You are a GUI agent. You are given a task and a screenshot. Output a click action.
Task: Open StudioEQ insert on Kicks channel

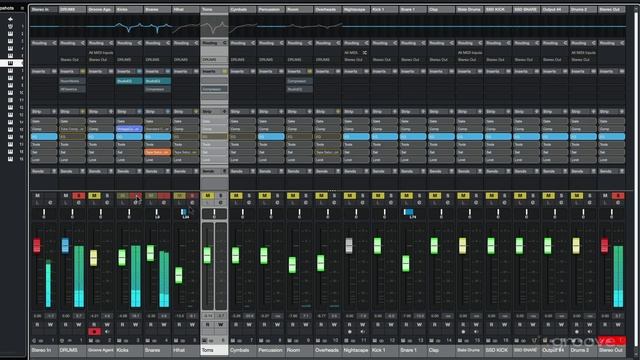(x=129, y=81)
